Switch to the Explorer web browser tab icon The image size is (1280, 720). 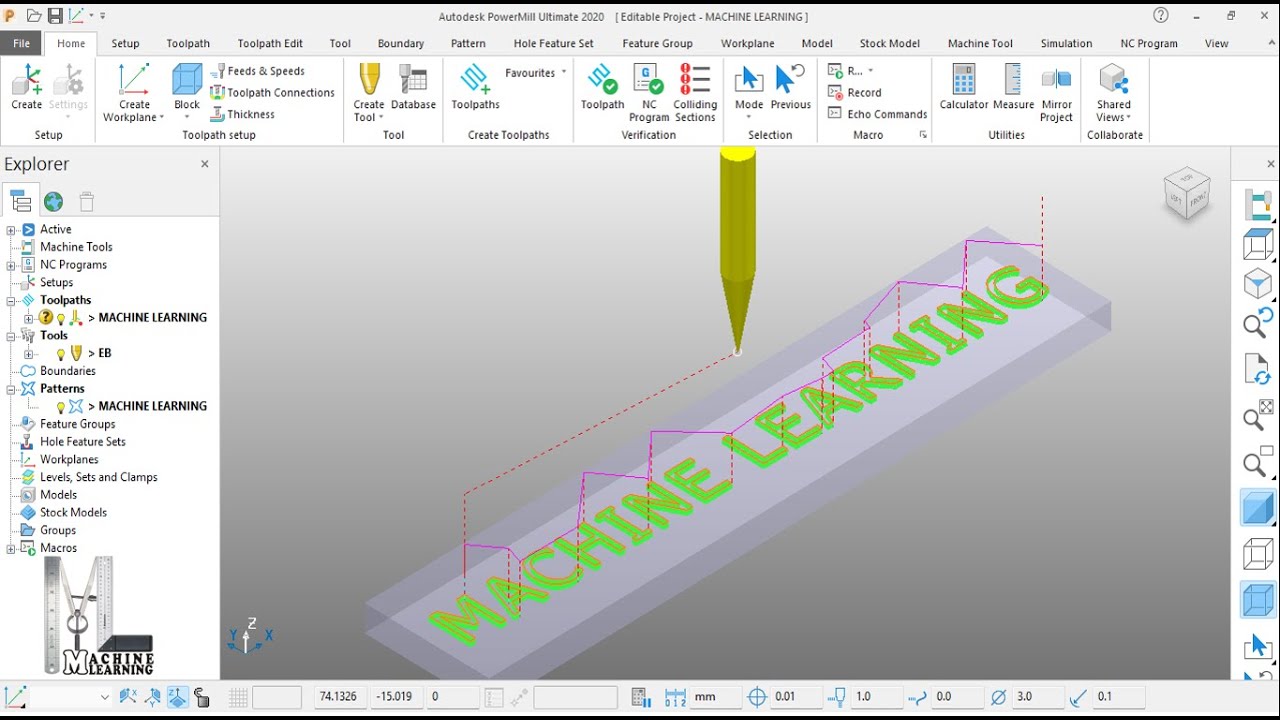point(54,201)
